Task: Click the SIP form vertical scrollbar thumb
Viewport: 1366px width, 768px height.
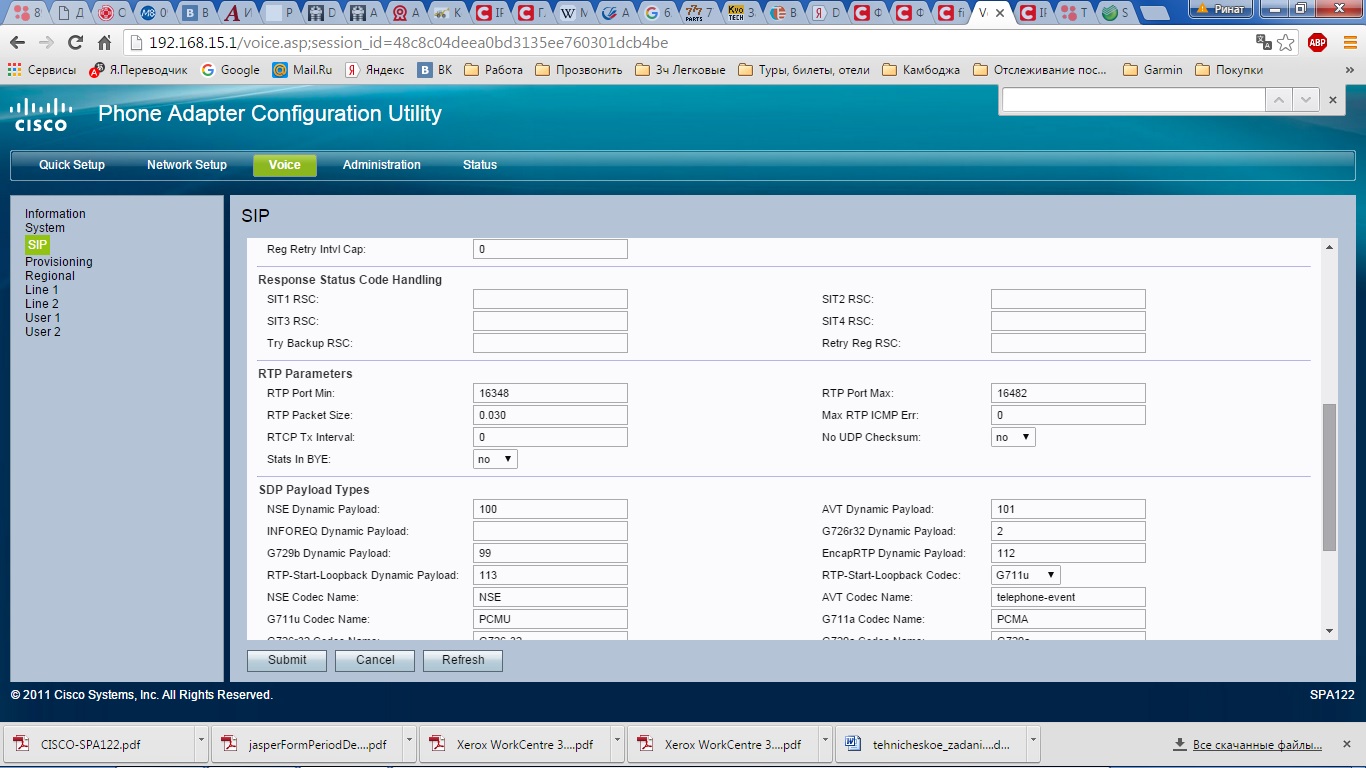Action: pyautogui.click(x=1329, y=477)
